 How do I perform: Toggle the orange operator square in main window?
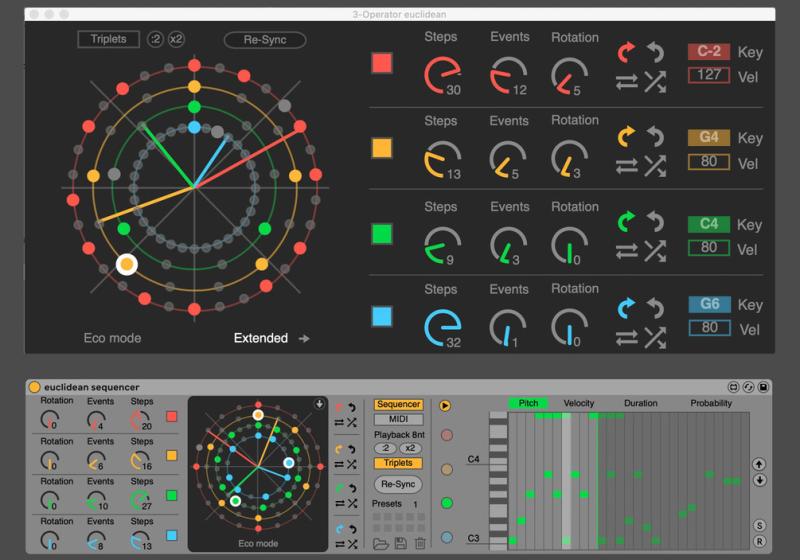tap(382, 148)
